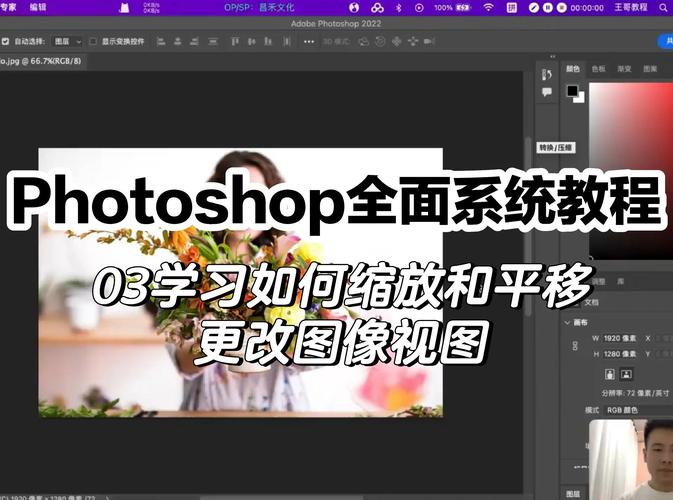Click the globe icon in menu bar
This screenshot has width=673, height=500.
tap(354, 7)
